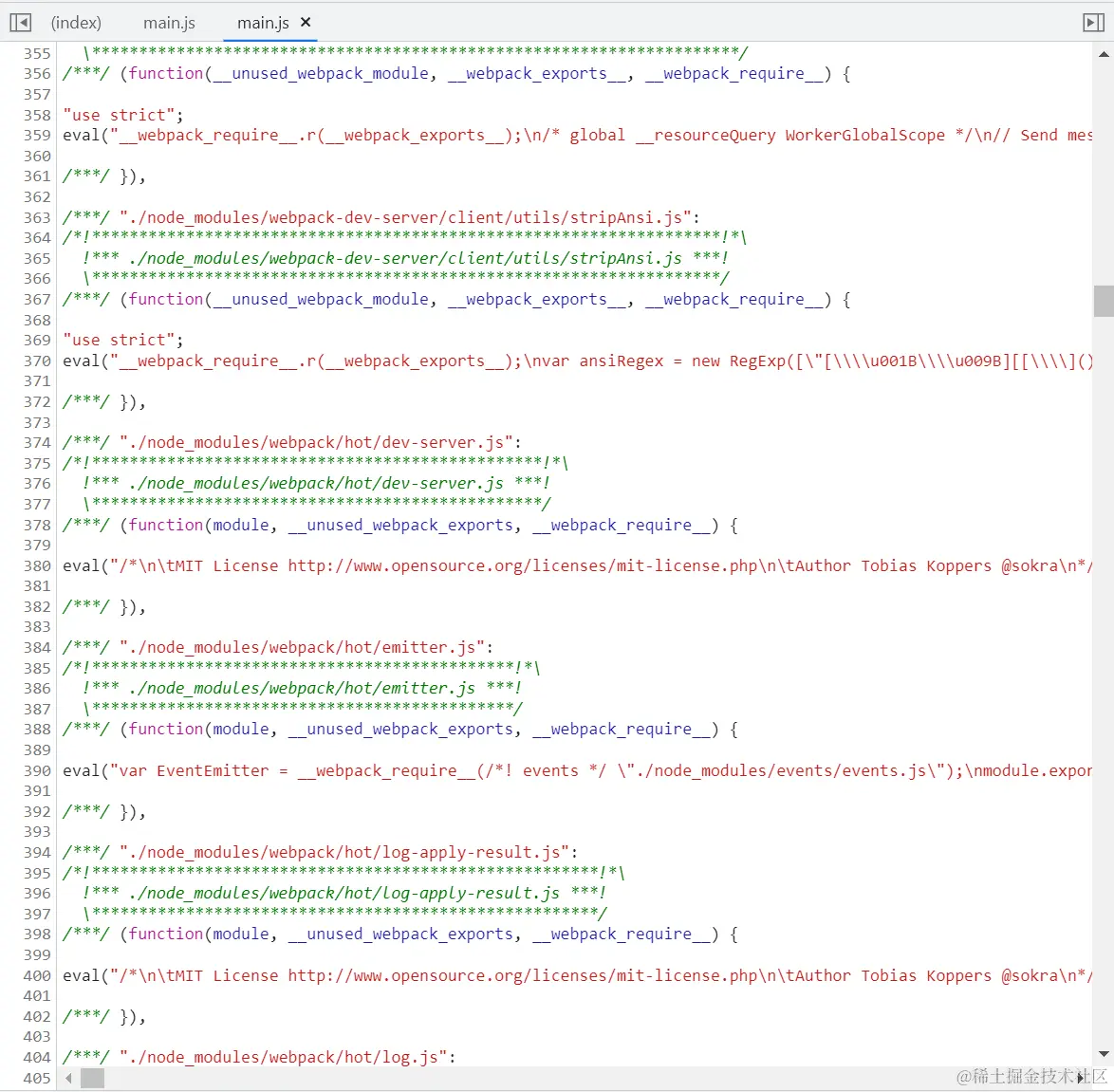The height and width of the screenshot is (1092, 1114).
Task: Click the log-apply-result.js path string on line 394
Action: (x=344, y=852)
